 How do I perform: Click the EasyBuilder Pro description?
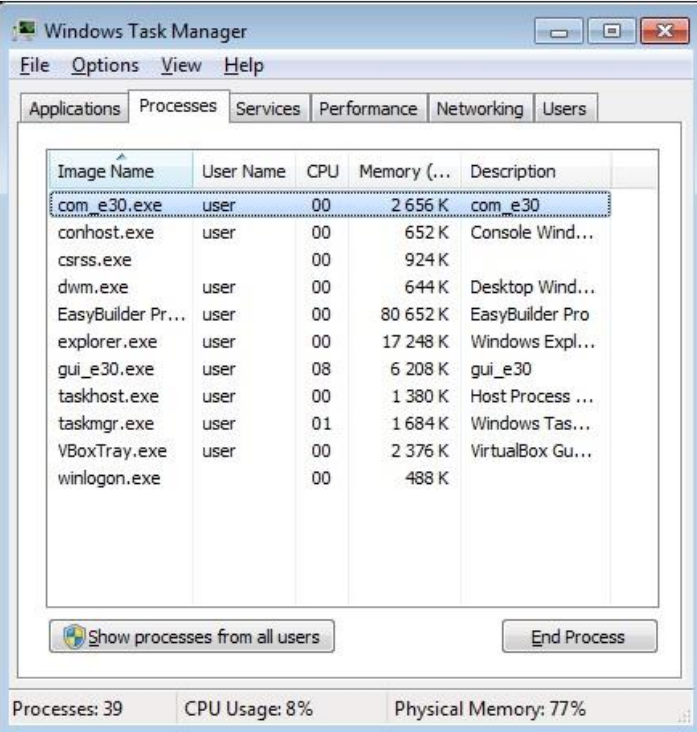click(529, 314)
